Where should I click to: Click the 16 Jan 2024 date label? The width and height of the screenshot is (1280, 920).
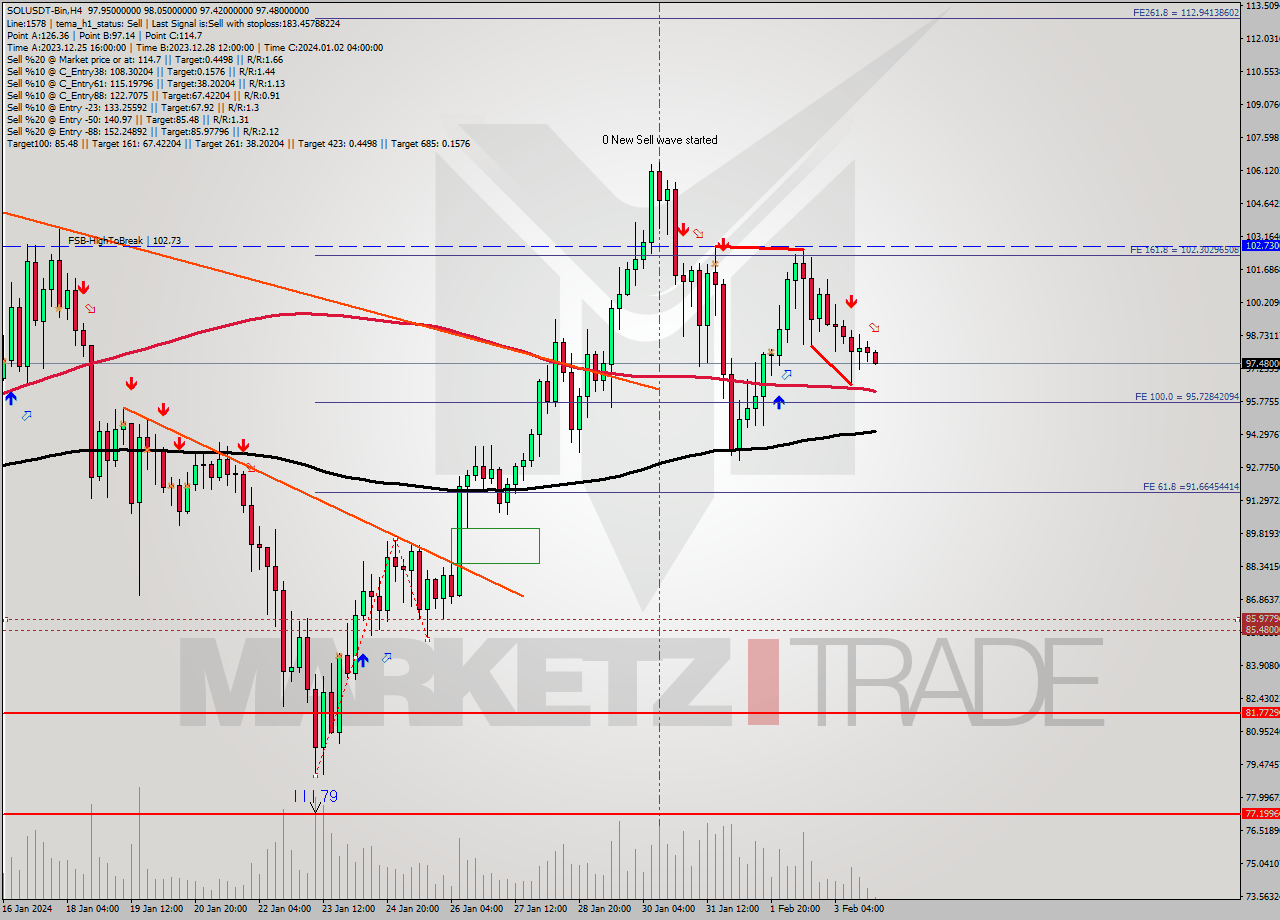(27, 909)
